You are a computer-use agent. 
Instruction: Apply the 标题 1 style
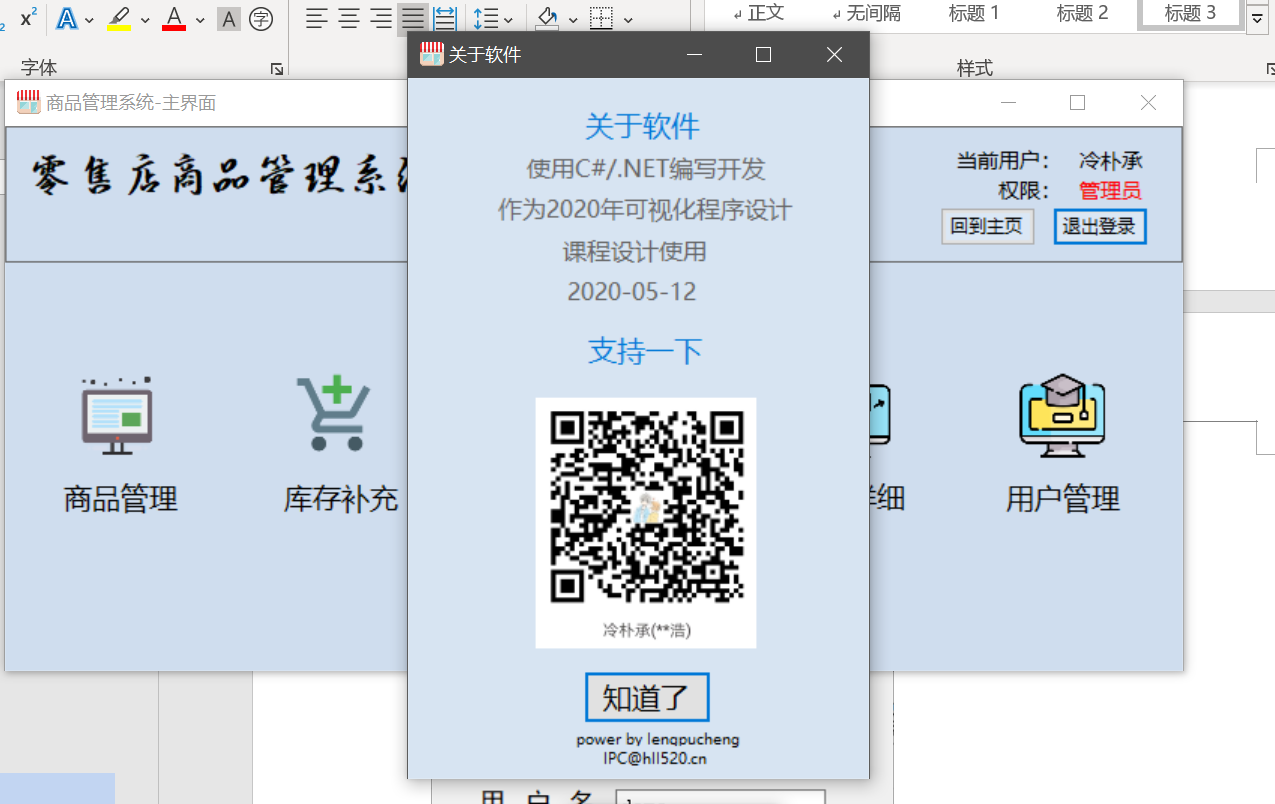[974, 13]
